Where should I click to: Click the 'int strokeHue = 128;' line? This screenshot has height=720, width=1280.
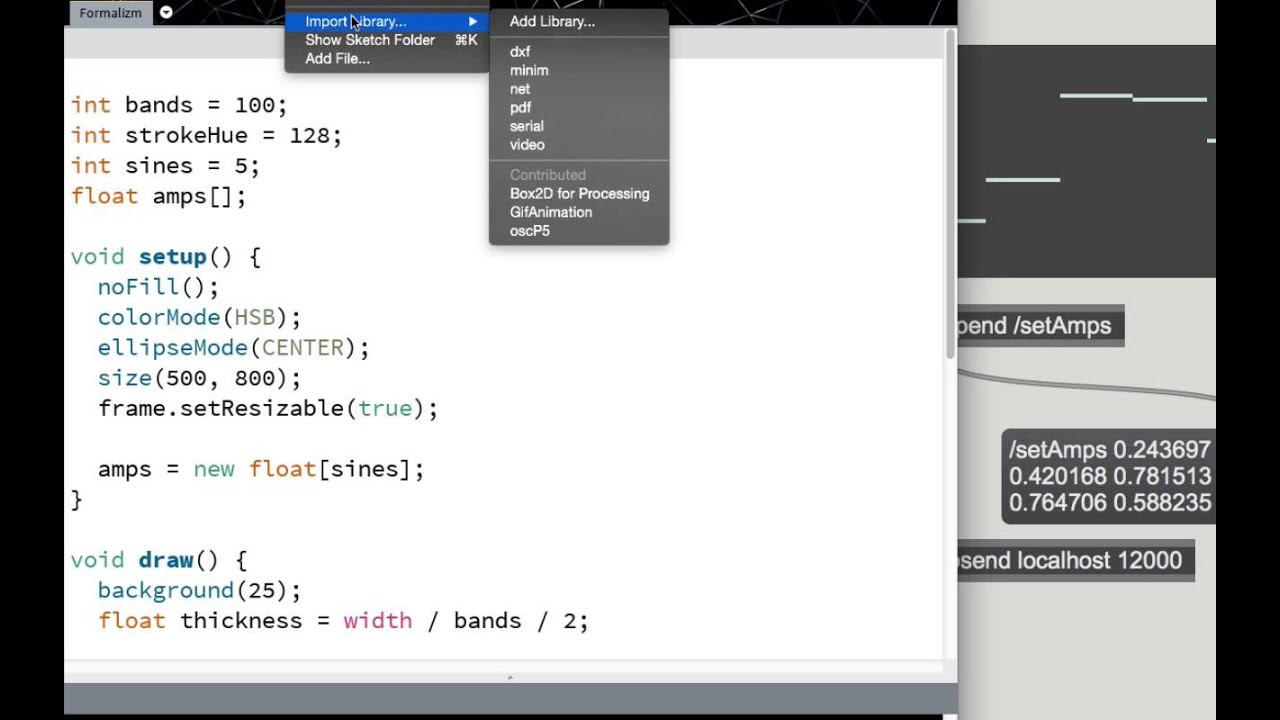(206, 135)
